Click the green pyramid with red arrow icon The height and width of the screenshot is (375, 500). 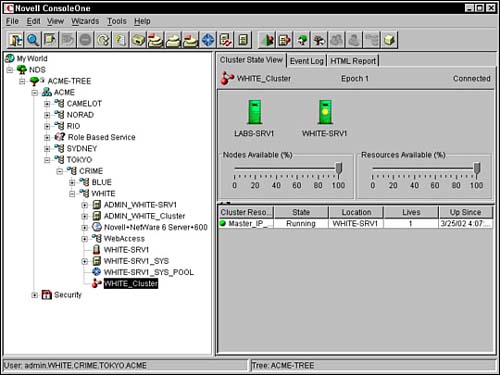pyautogui.click(x=268, y=40)
